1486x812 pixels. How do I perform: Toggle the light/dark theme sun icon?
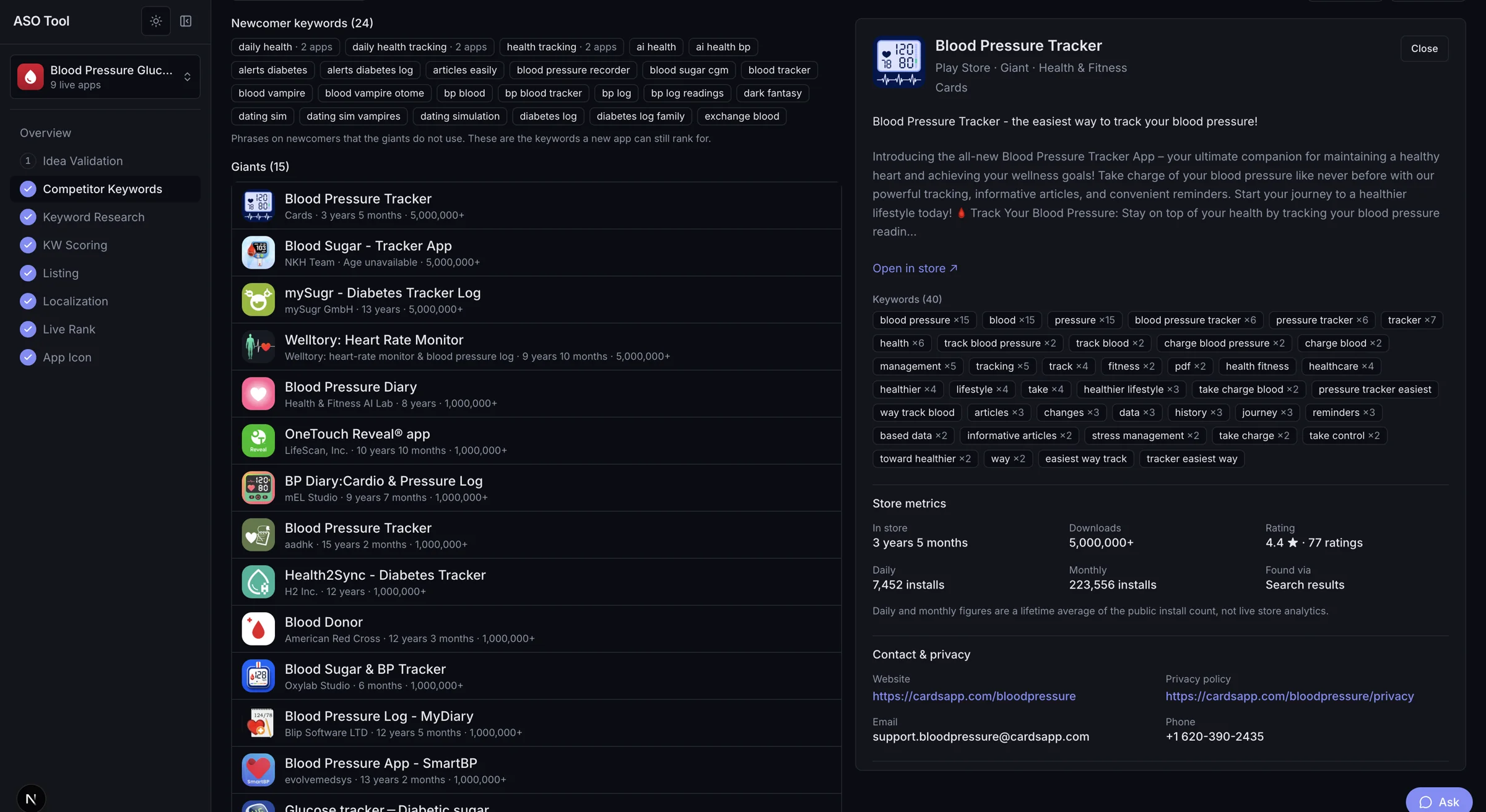pyautogui.click(x=155, y=21)
